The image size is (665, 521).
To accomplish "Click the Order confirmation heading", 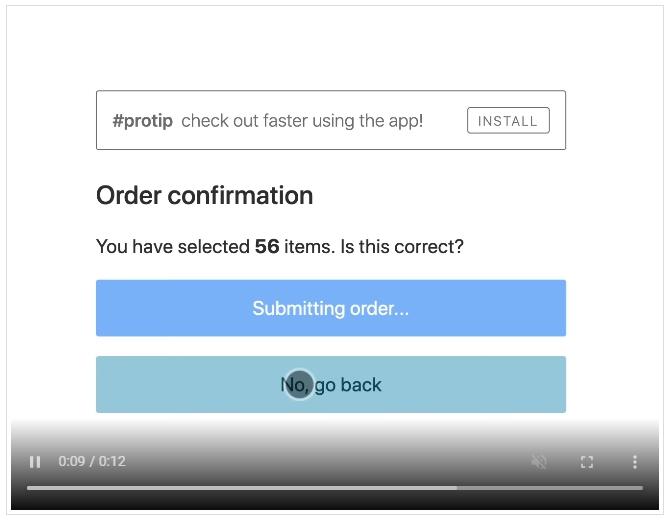I will (204, 196).
